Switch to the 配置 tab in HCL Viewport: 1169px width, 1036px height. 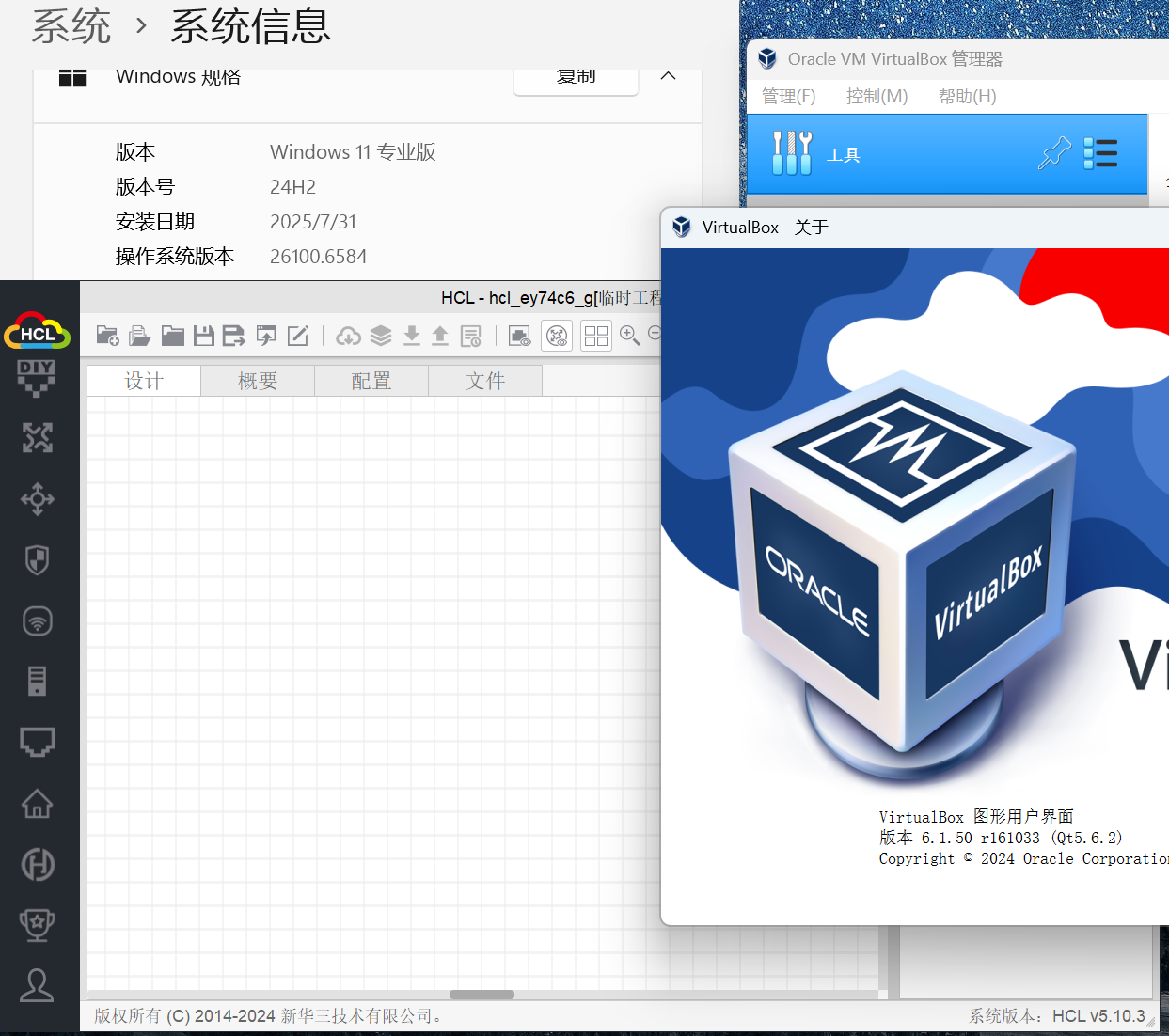coord(371,381)
